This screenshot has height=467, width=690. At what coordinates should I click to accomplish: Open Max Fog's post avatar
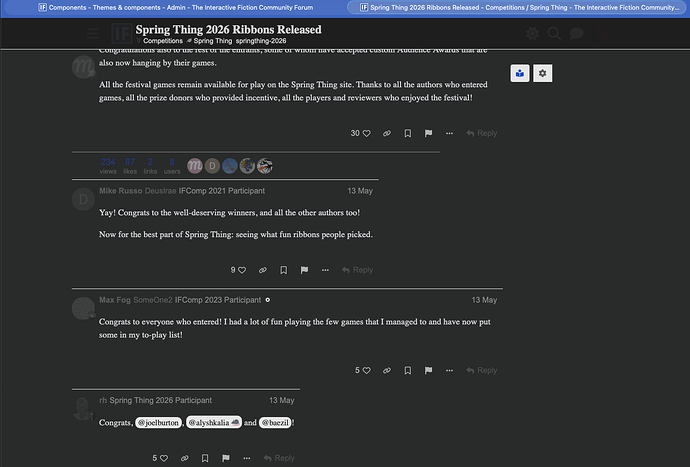[x=83, y=308]
